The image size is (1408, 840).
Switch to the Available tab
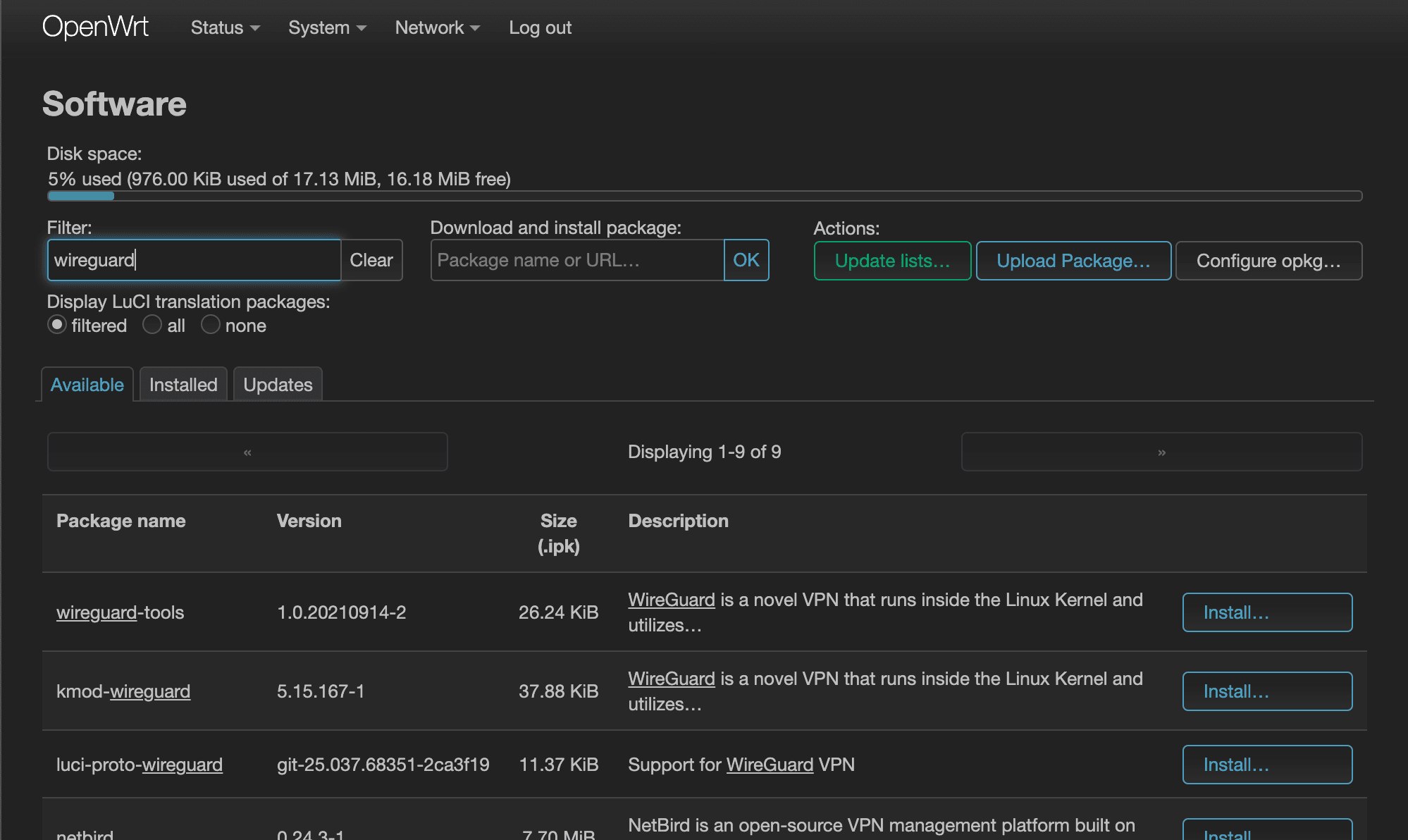(87, 384)
